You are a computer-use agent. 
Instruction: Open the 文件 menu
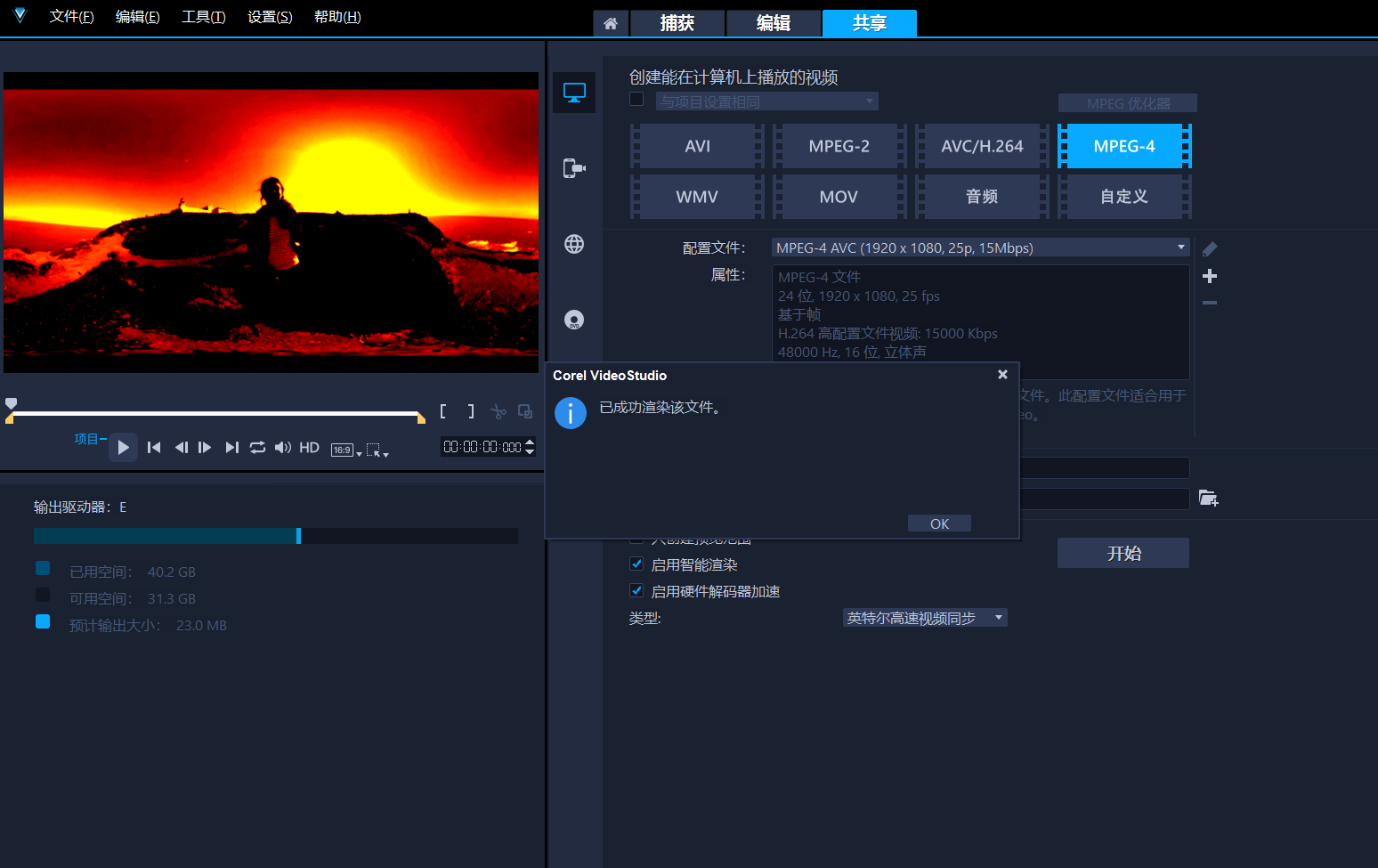pyautogui.click(x=71, y=17)
